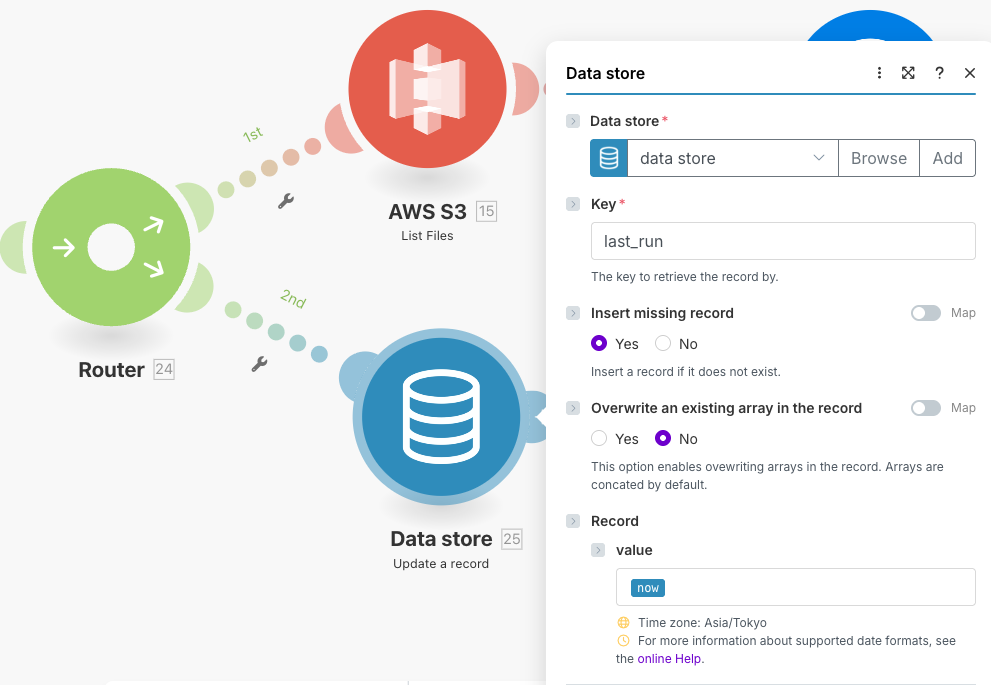Viewport: 991px width, 685px height.
Task: Expand the Data store panel to fullscreen
Action: (908, 73)
